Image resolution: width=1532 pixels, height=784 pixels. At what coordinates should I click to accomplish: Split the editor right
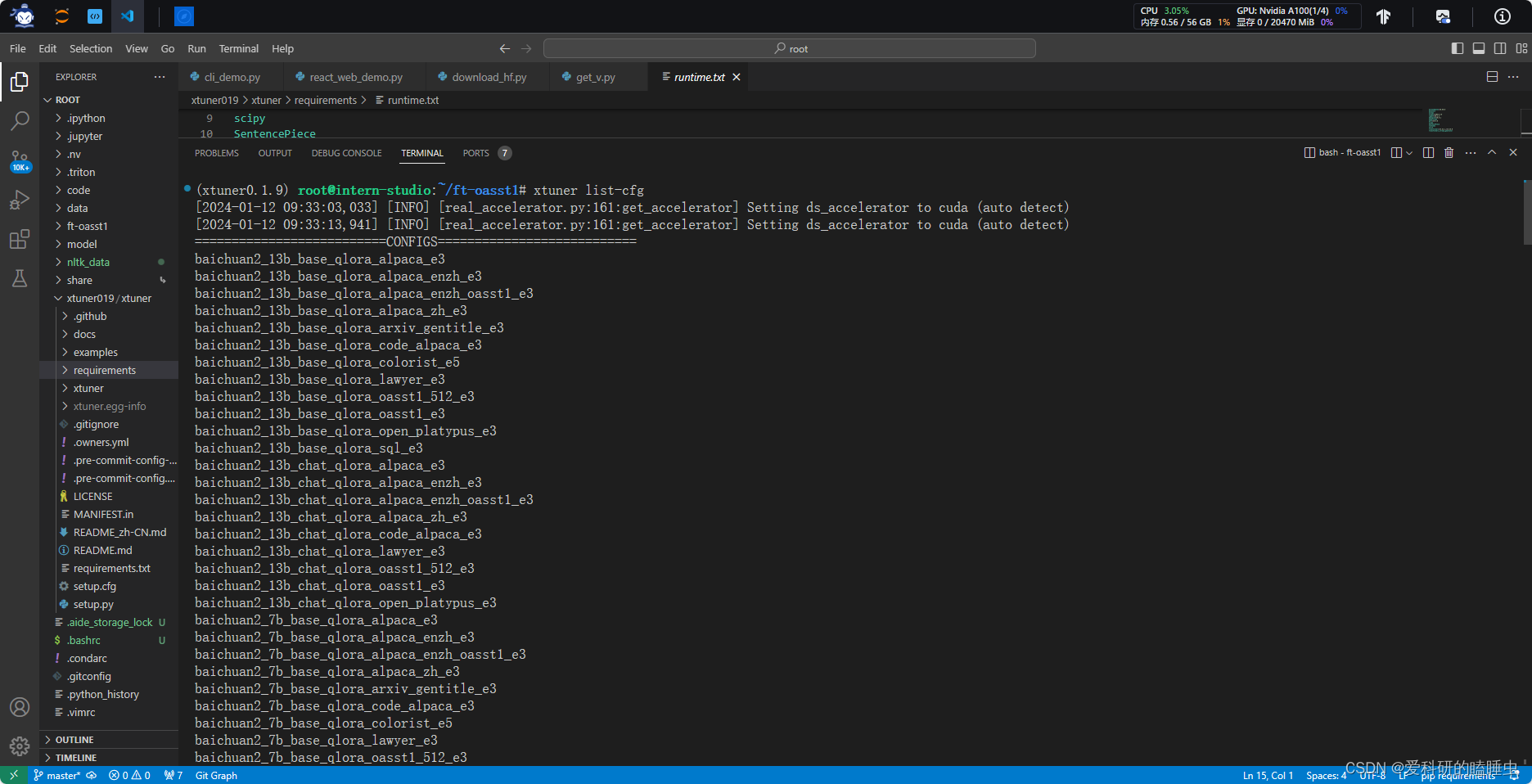pos(1492,77)
